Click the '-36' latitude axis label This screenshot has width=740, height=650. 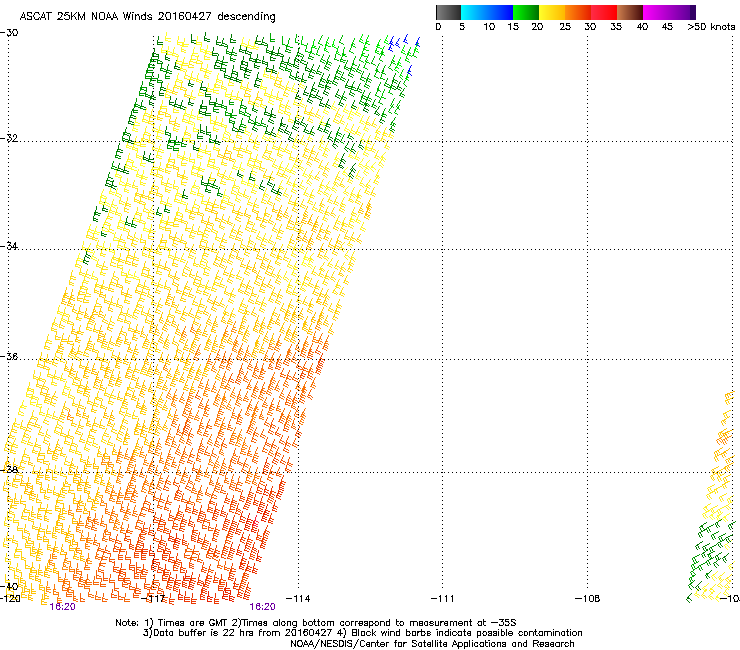[x=9, y=356]
